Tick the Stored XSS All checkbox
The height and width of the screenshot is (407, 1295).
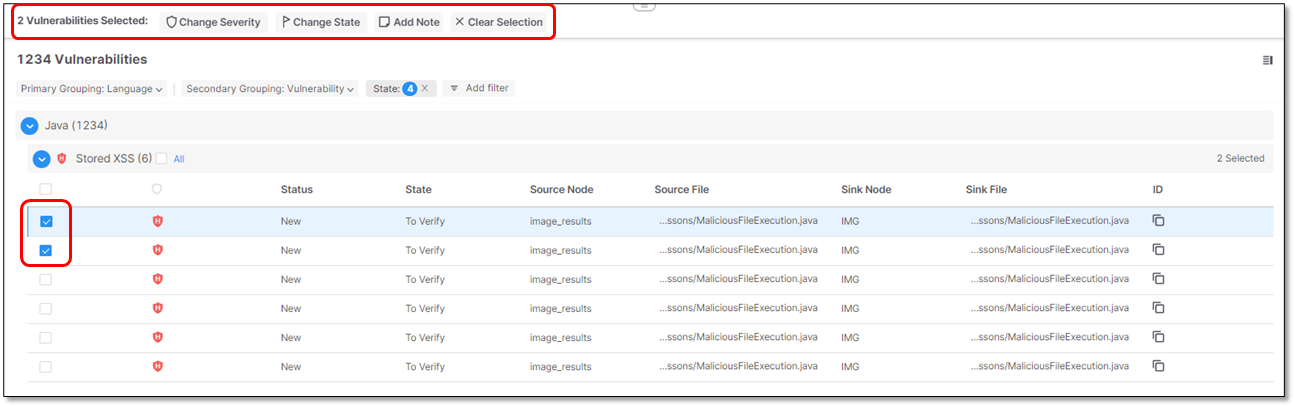[x=162, y=158]
